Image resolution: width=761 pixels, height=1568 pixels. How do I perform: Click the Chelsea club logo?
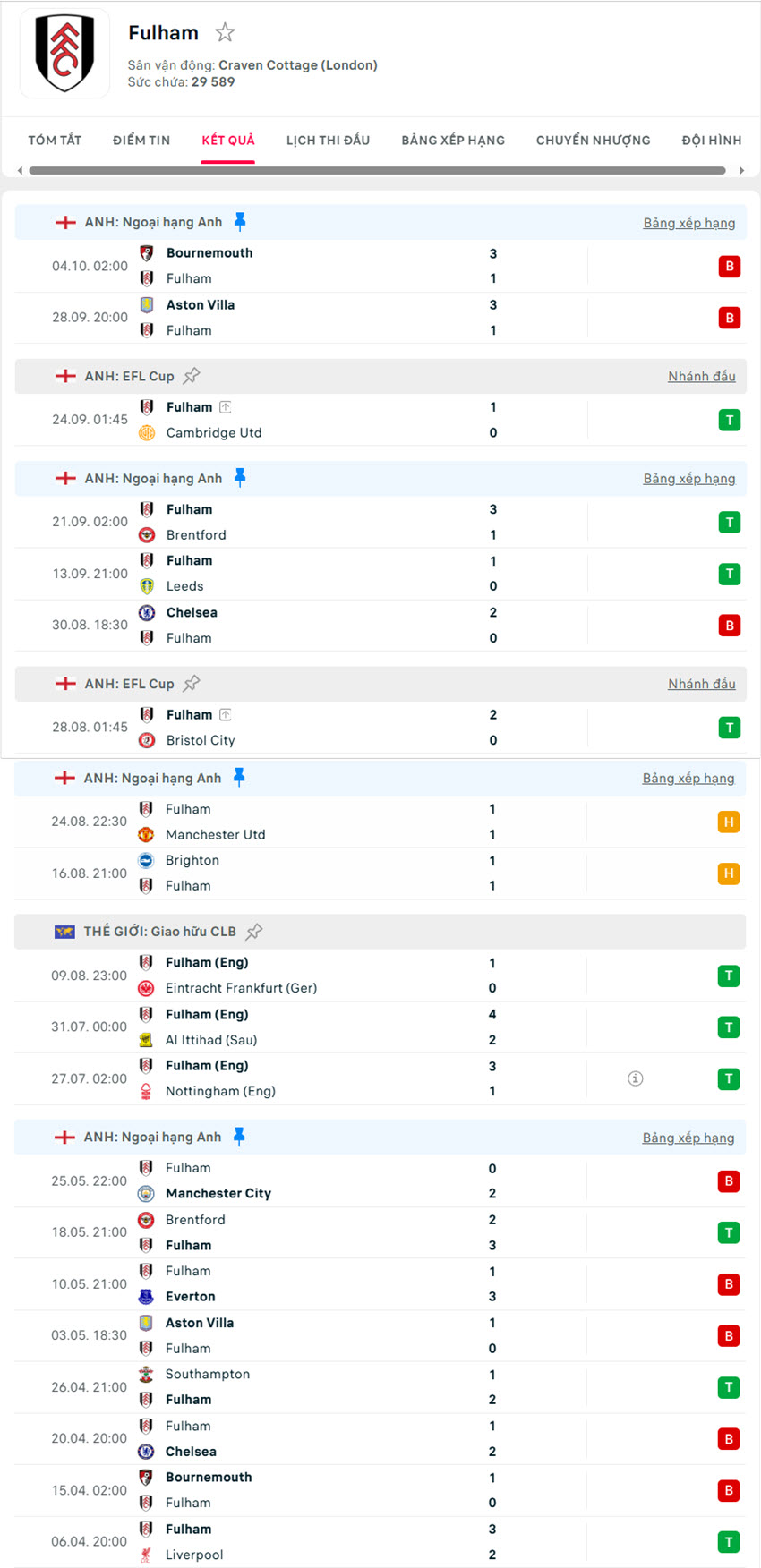click(146, 612)
